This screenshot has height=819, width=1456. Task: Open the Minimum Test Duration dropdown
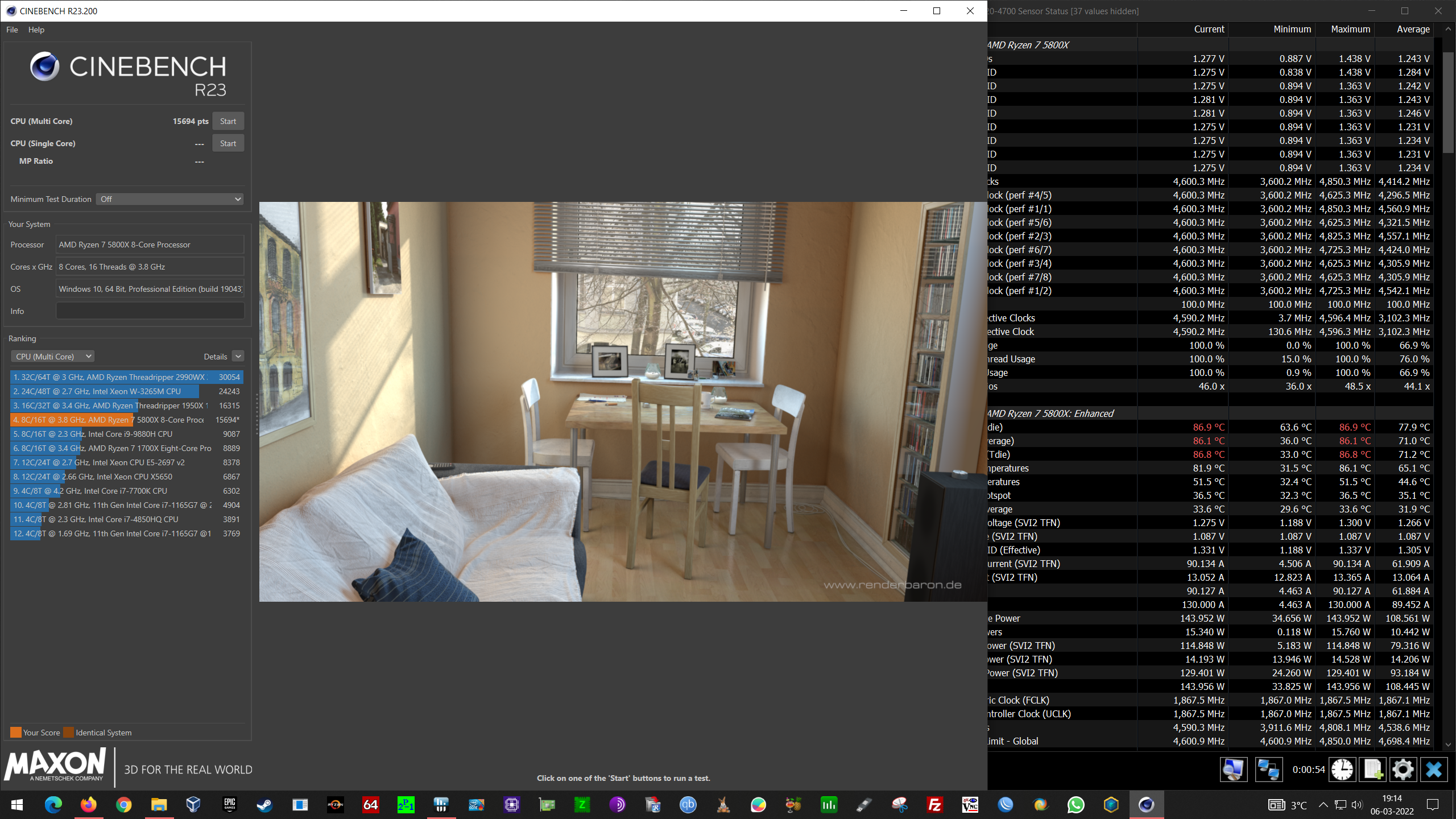click(170, 199)
